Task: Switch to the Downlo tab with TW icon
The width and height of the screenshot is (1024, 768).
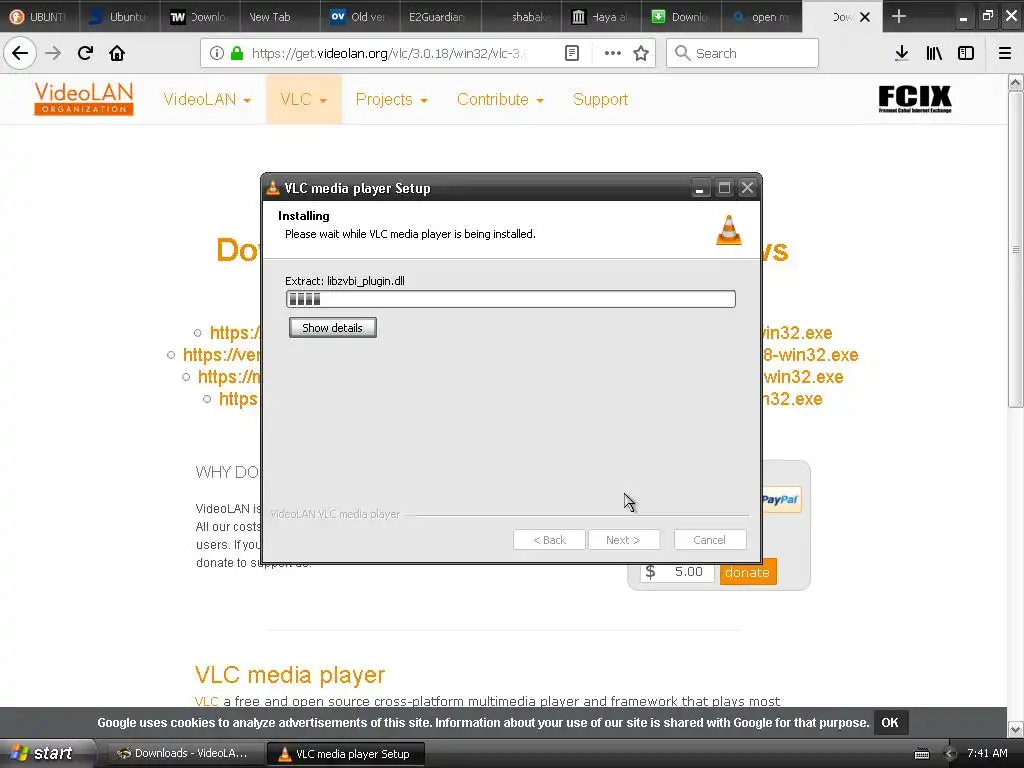Action: tap(199, 16)
